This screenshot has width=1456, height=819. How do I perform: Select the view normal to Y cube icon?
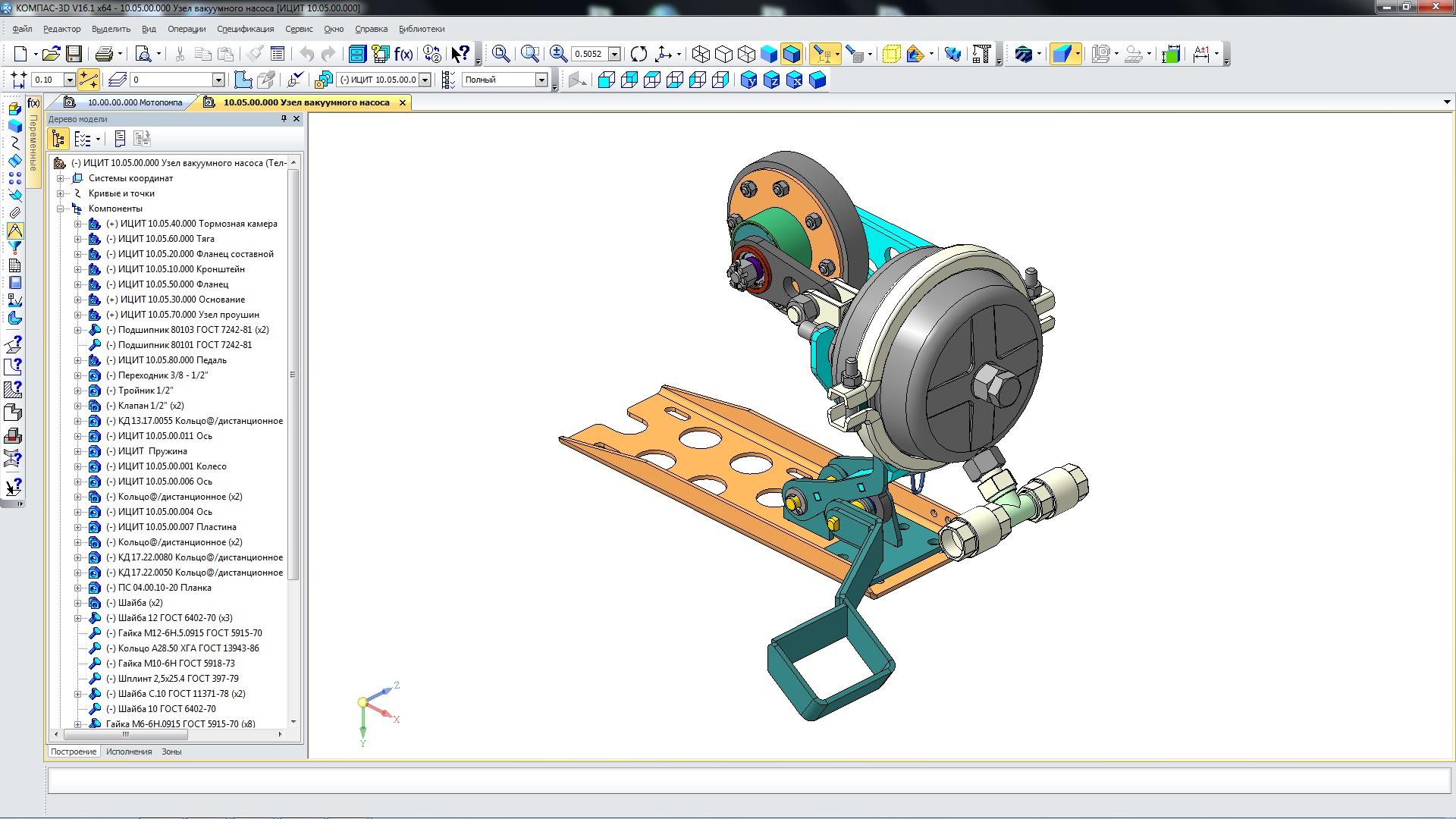pos(748,80)
